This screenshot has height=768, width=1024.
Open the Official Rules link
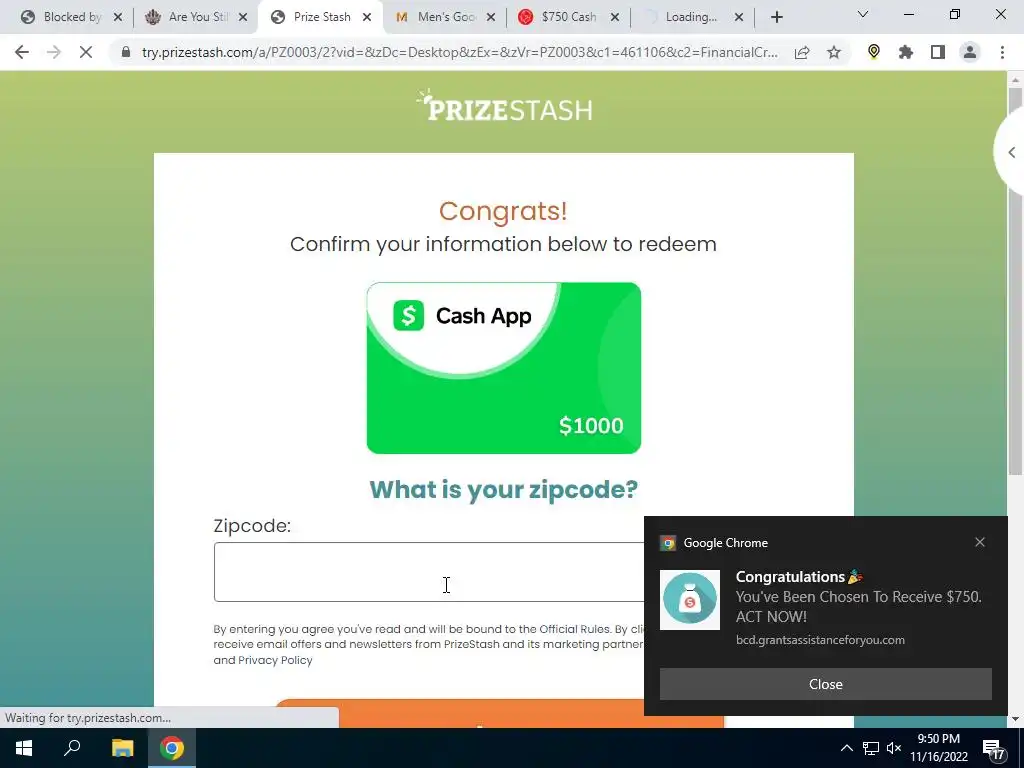(x=575, y=629)
